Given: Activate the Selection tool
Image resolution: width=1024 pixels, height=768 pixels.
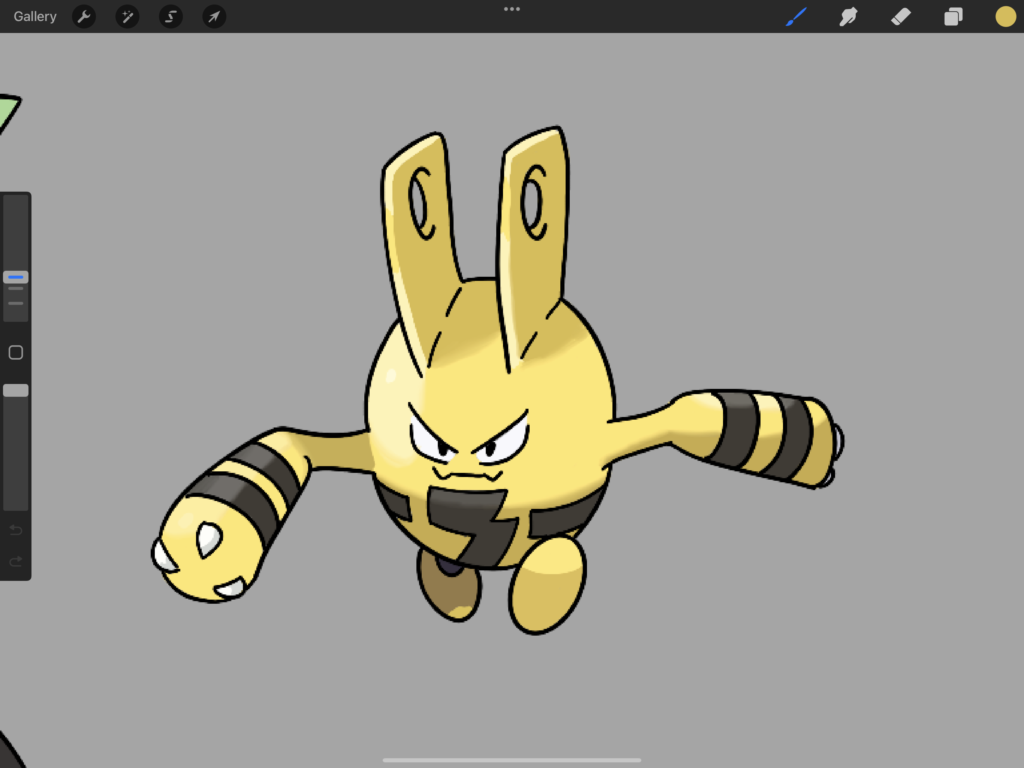Looking at the screenshot, I should pos(170,16).
